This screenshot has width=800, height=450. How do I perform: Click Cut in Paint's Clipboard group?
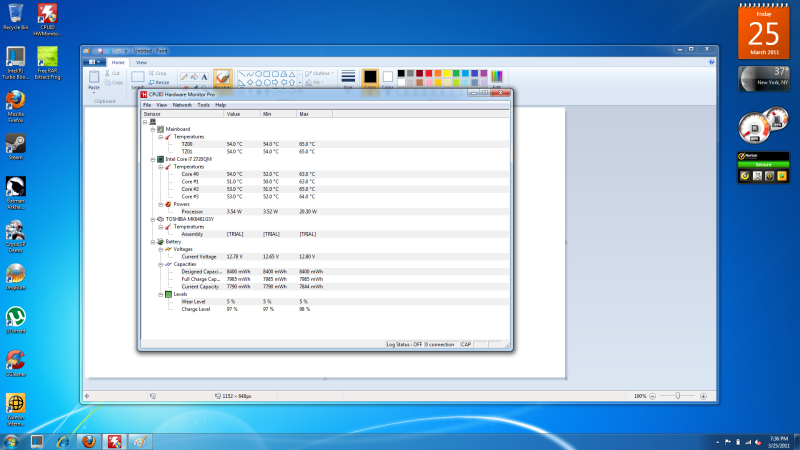112,73
